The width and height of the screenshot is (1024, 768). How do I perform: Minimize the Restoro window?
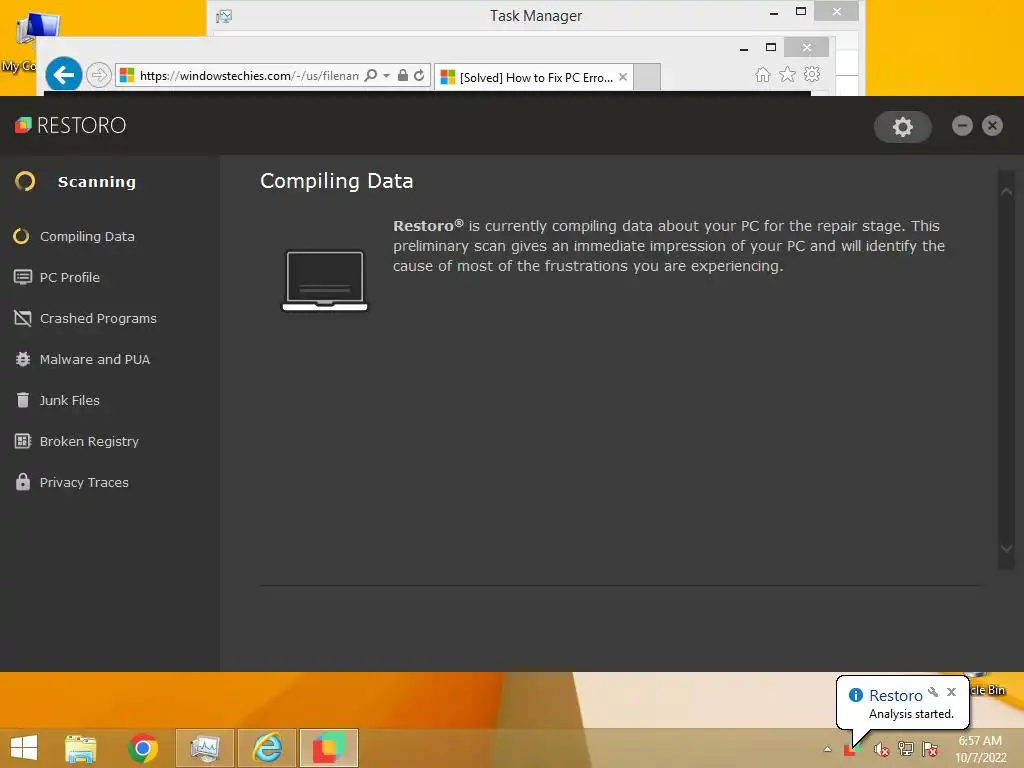click(x=962, y=125)
